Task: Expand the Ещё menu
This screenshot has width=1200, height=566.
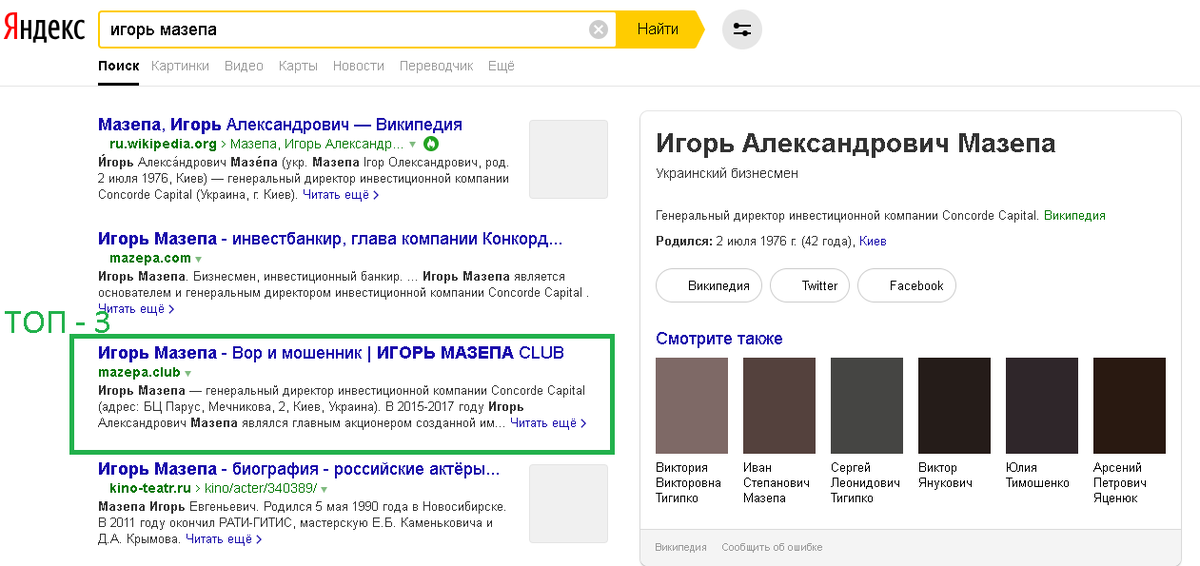Action: (501, 66)
